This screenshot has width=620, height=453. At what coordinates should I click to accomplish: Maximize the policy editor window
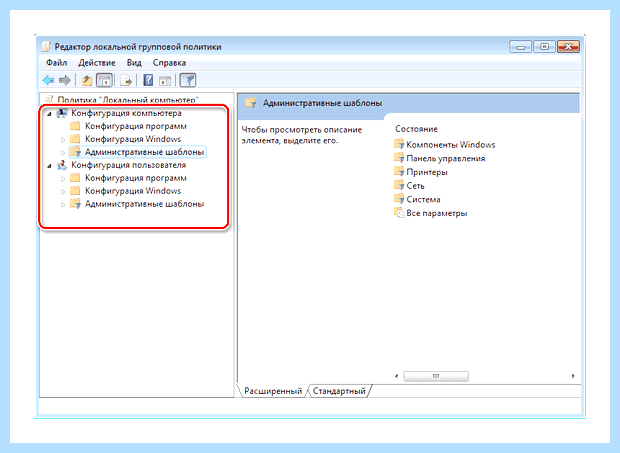544,47
